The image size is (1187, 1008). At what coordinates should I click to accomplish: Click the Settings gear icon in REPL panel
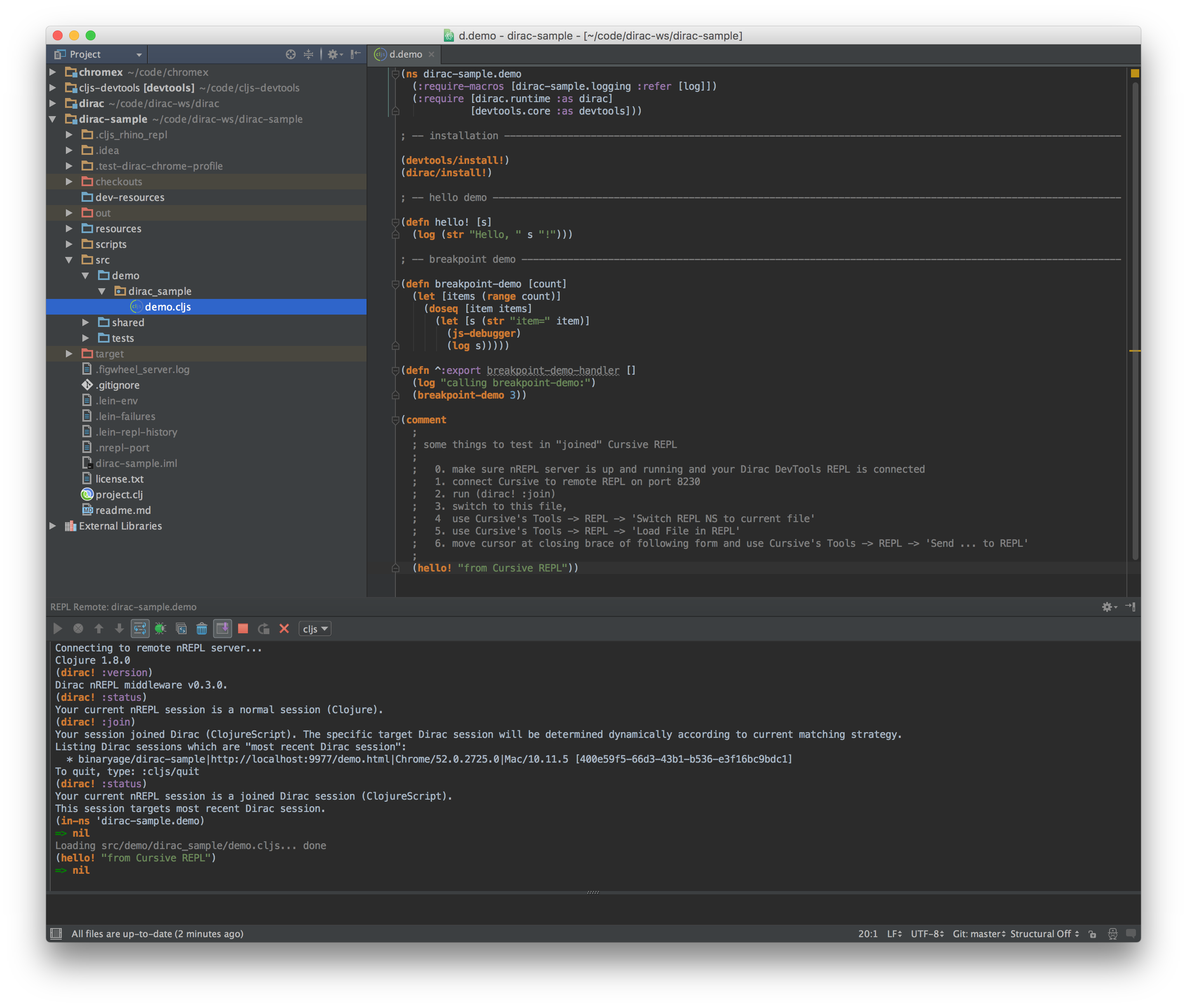click(x=1107, y=606)
